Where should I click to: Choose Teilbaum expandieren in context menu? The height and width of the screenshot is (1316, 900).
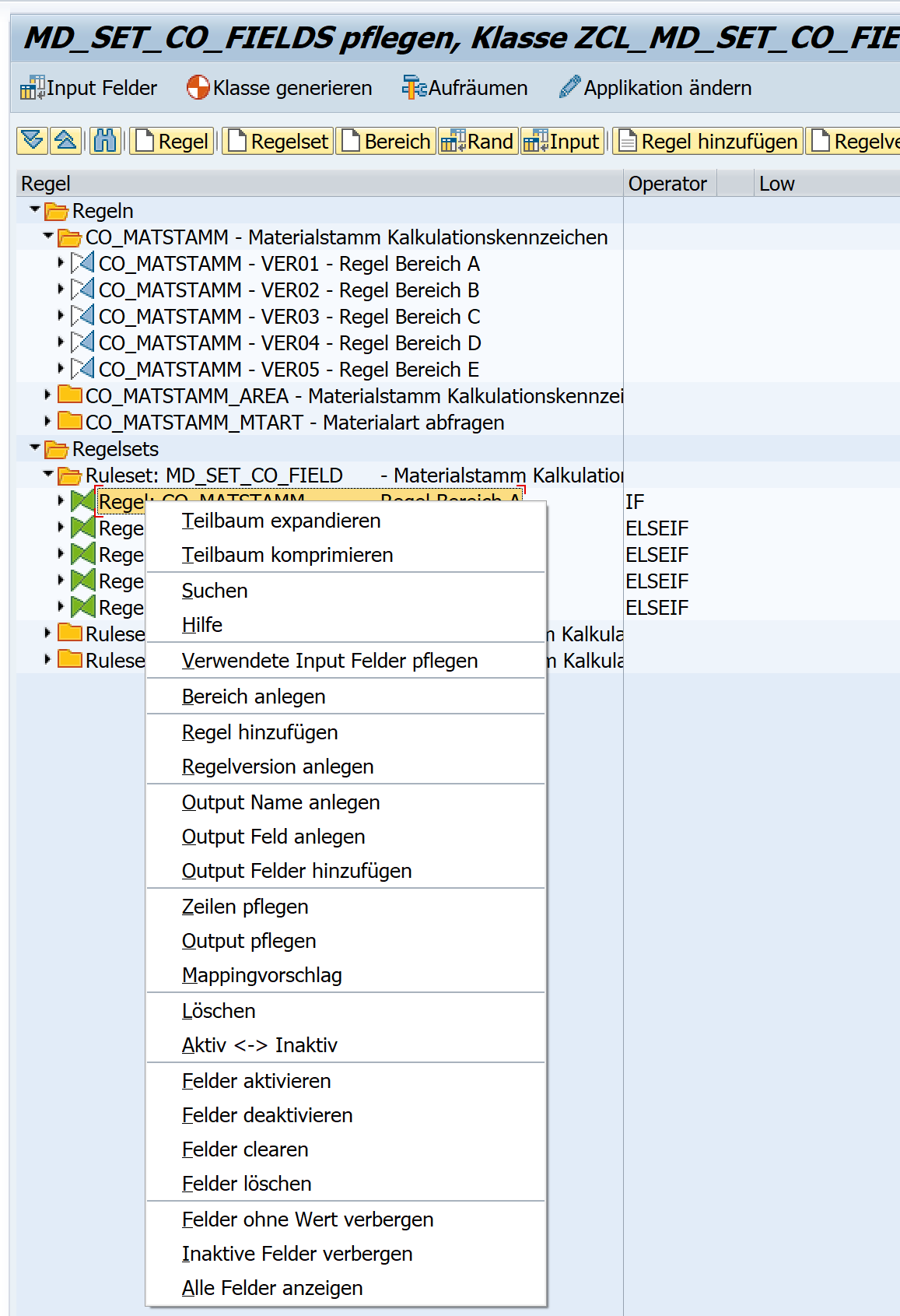tap(281, 521)
